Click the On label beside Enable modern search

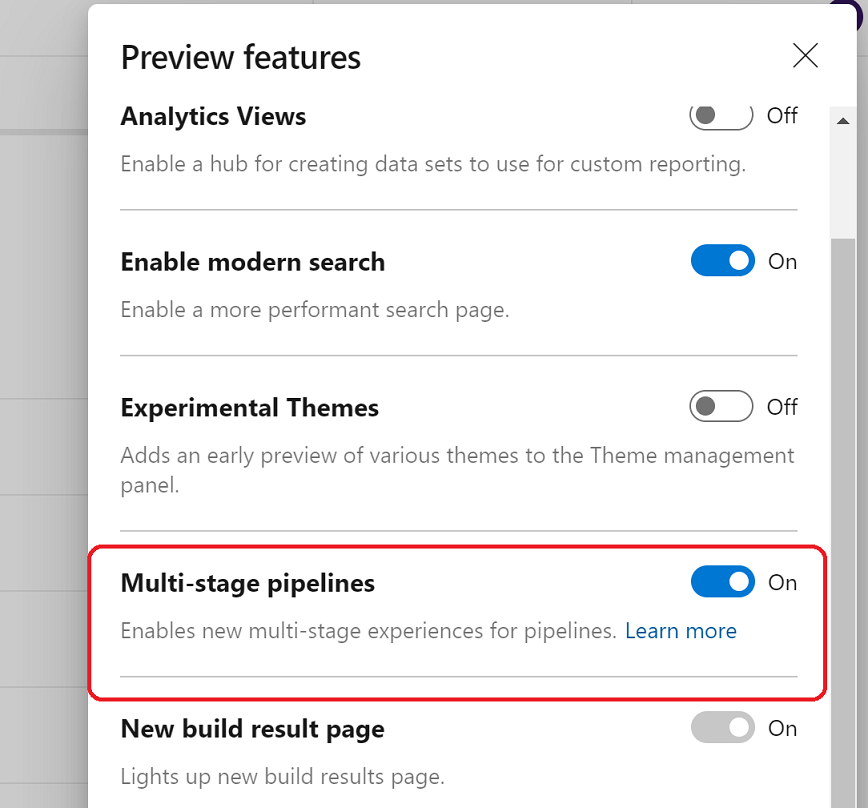click(x=782, y=261)
